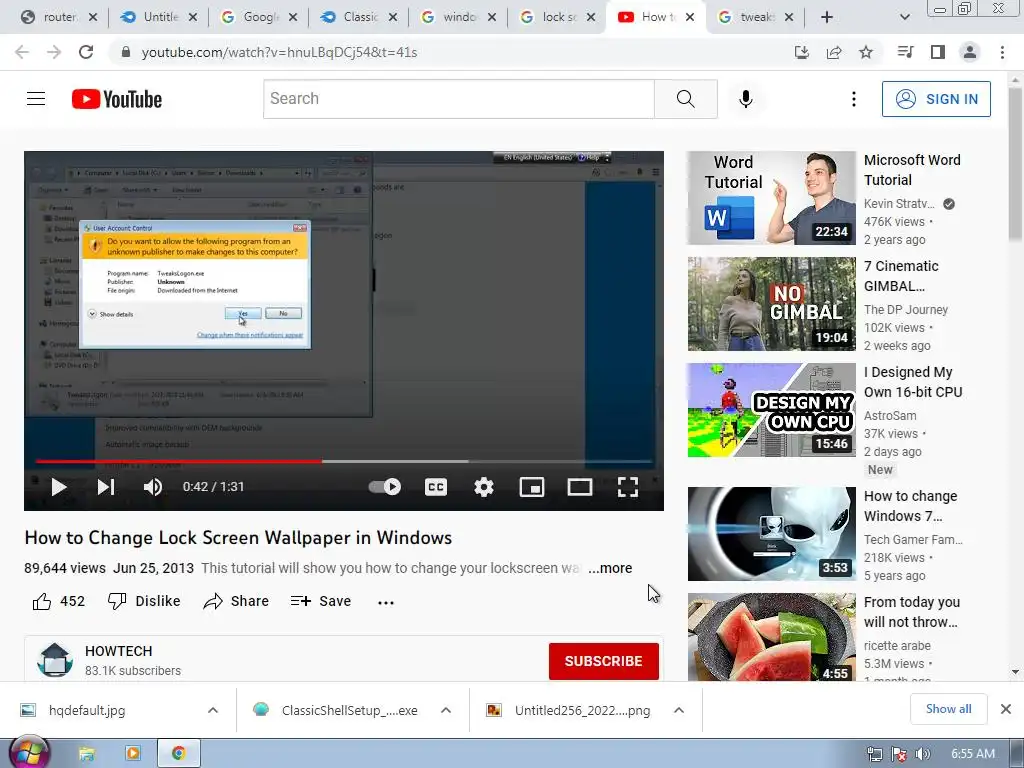Expand ClassicShellSetup exe download options
Screen dimensions: 1024x768
(x=446, y=710)
